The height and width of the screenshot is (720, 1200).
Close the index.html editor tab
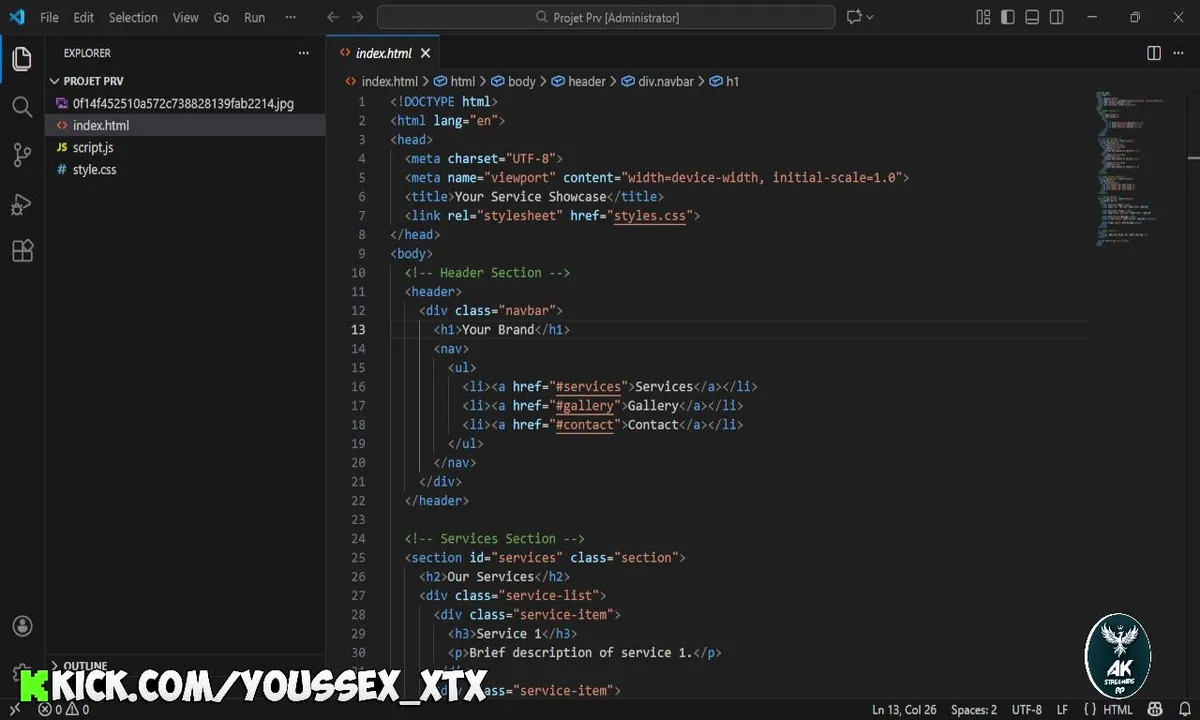(425, 54)
